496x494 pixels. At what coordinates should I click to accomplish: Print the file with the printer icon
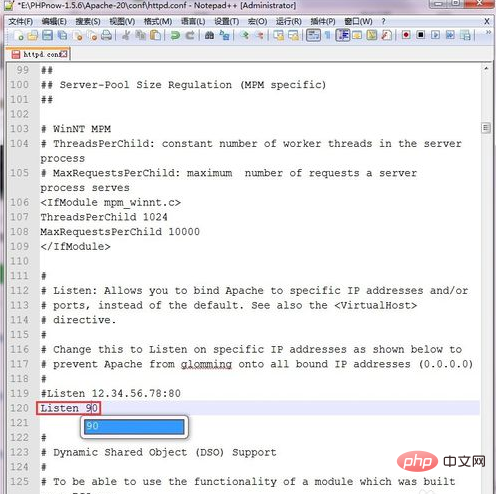pos(106,35)
